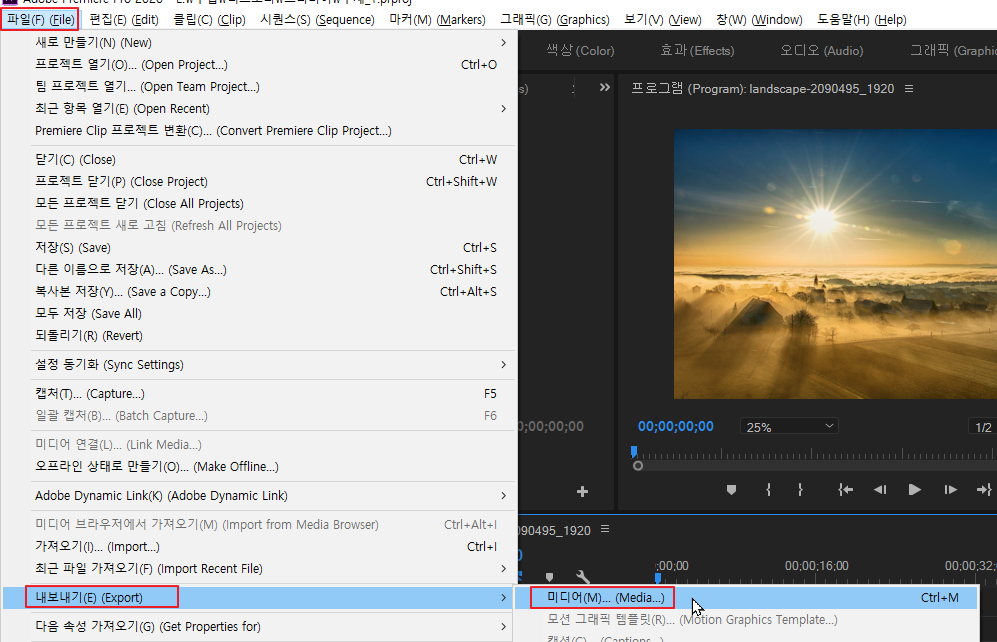This screenshot has width=997, height=642.
Task: Choose Save a Copy (복사본 저장)
Action: pyautogui.click(x=272, y=292)
